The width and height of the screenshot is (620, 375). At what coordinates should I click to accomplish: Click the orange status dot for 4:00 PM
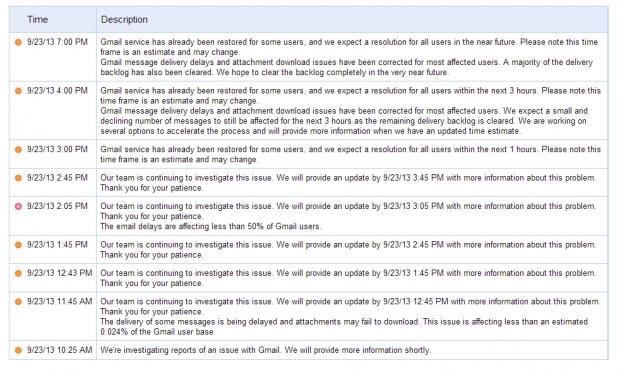point(18,91)
